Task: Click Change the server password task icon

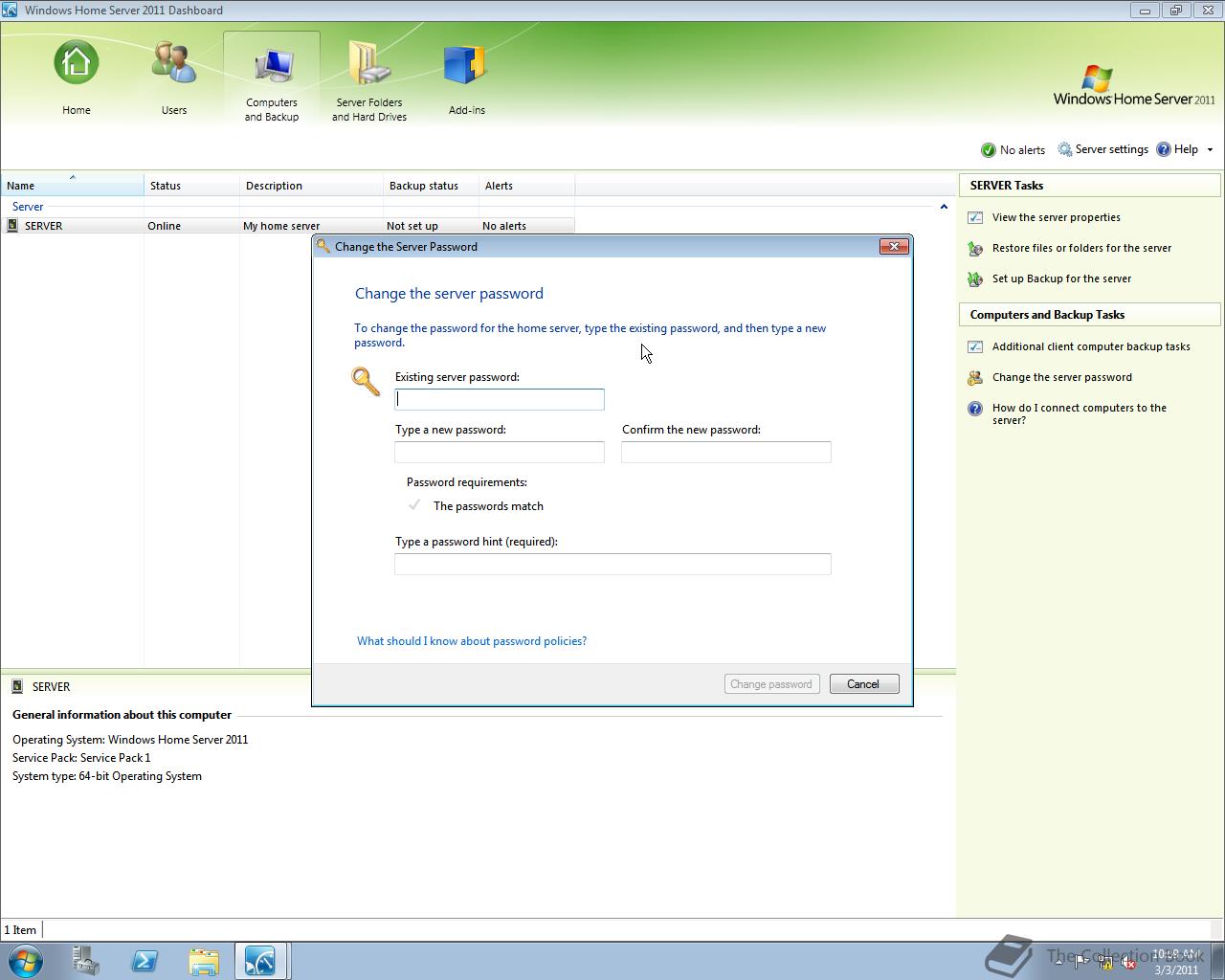Action: coord(975,378)
